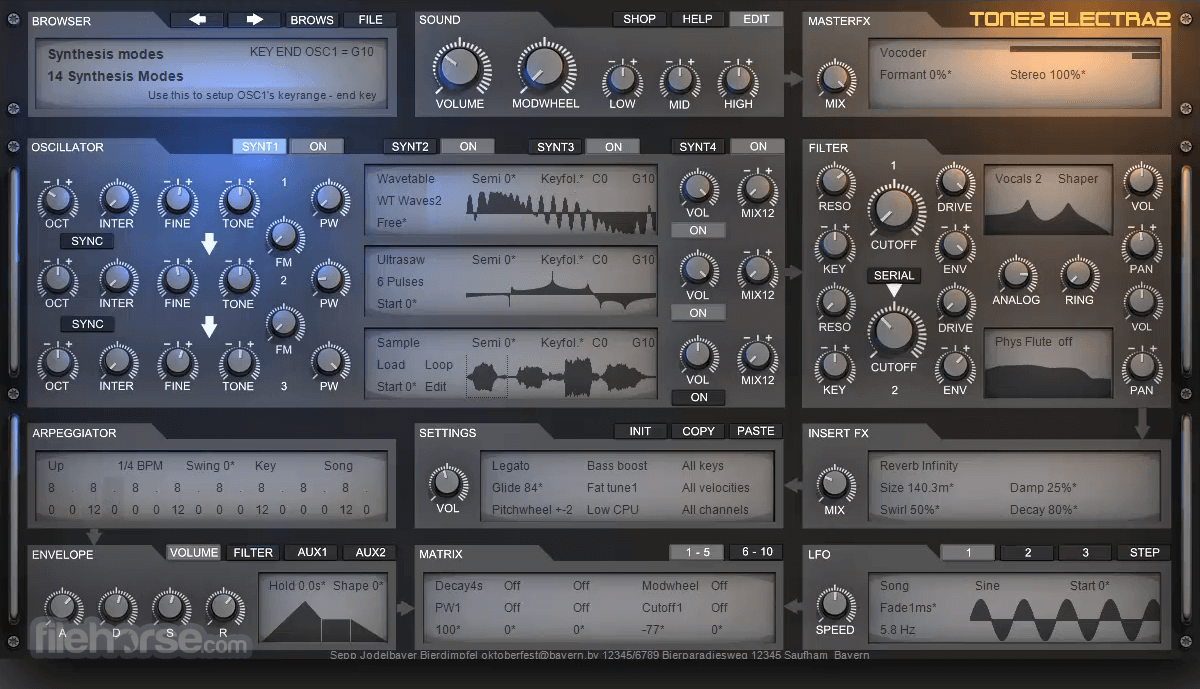Click the filter ANALOG knob
This screenshot has height=689, width=1200.
click(1016, 274)
